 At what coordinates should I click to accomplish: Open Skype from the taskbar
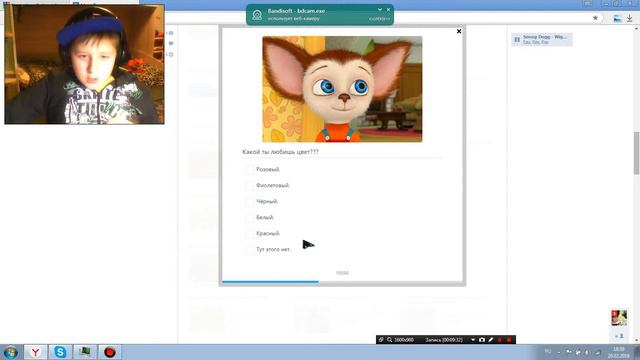tap(60, 352)
